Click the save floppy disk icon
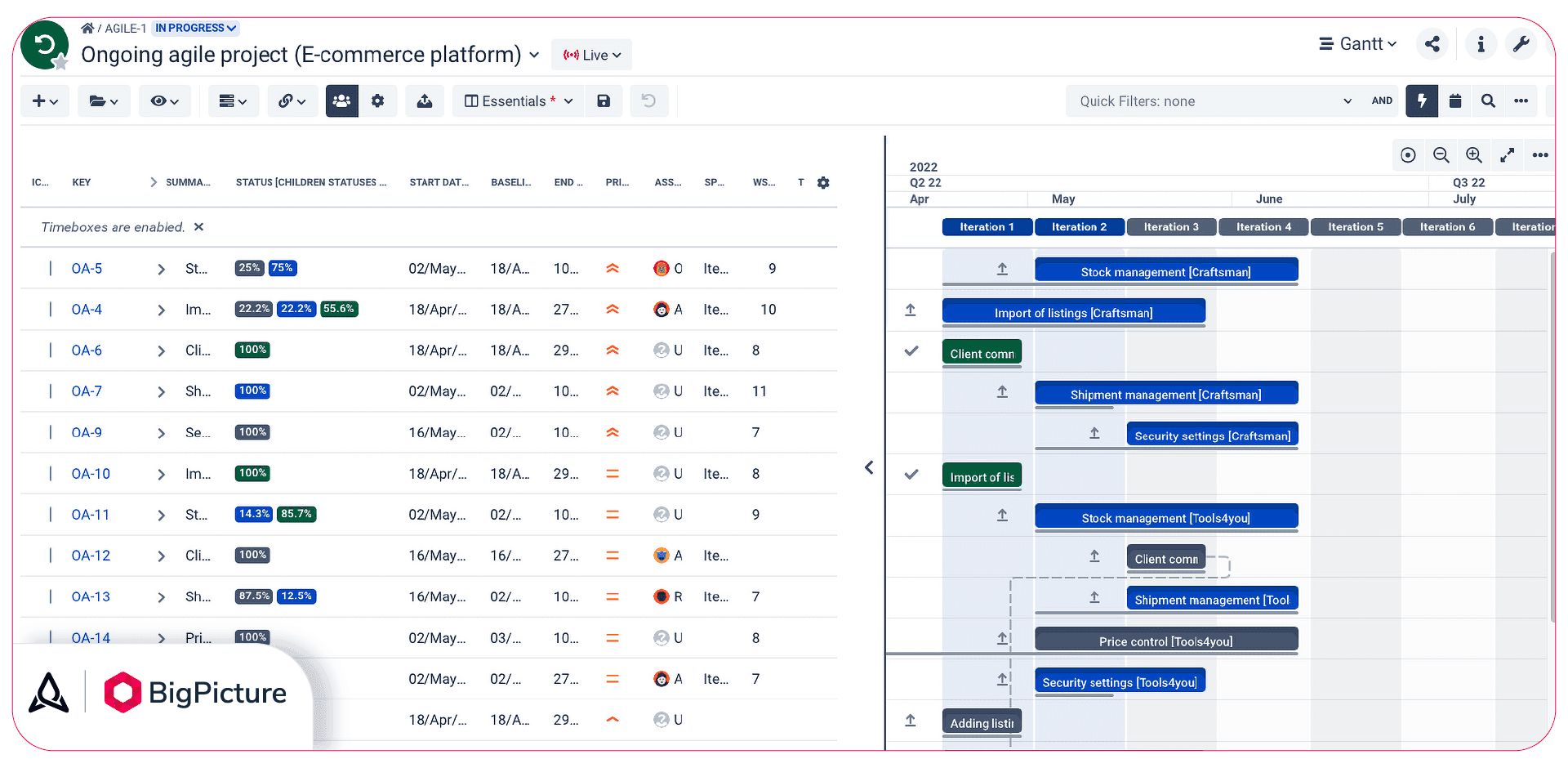The width and height of the screenshot is (1568, 768). coord(604,101)
